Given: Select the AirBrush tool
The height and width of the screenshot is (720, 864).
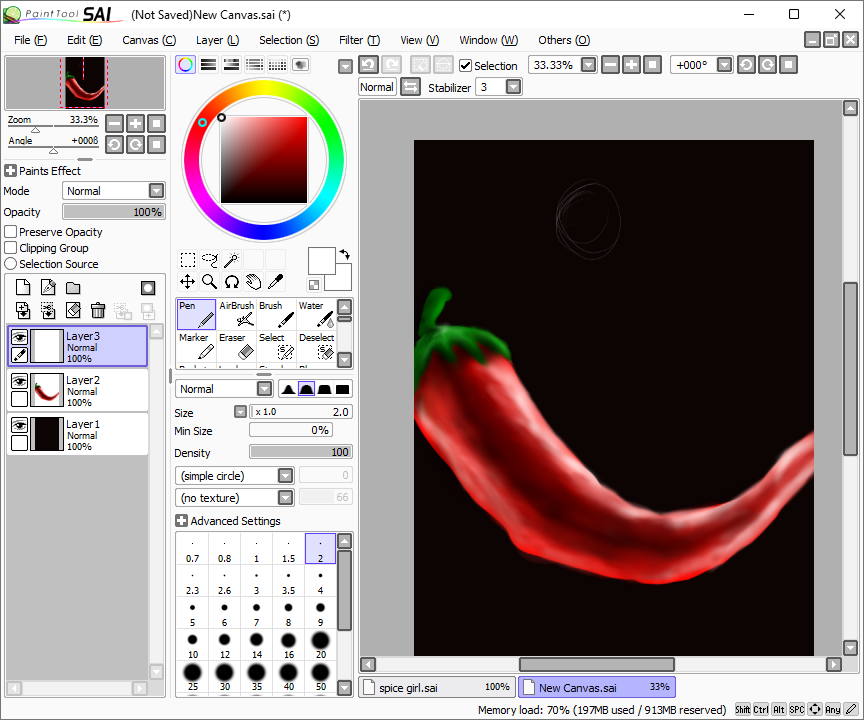Looking at the screenshot, I should click(236, 314).
